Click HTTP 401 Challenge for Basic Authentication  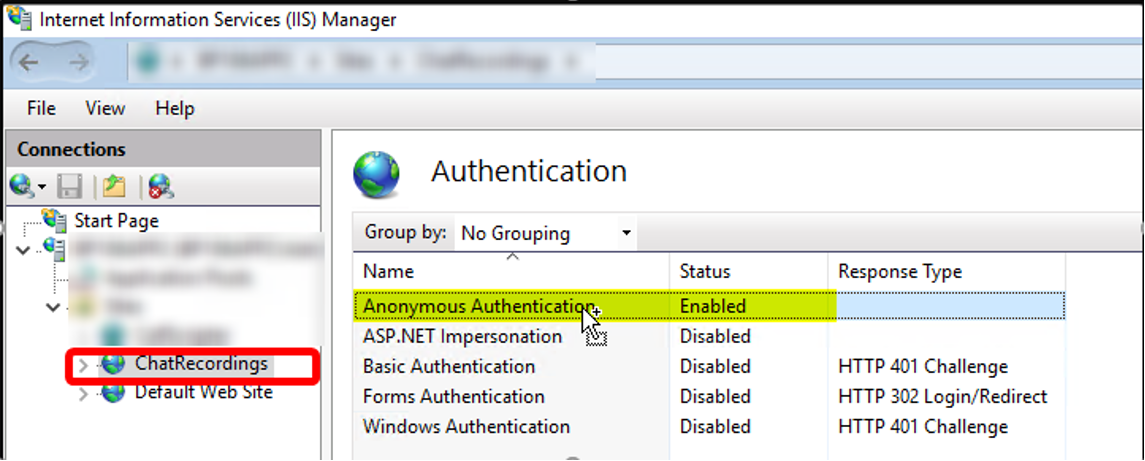pos(923,367)
